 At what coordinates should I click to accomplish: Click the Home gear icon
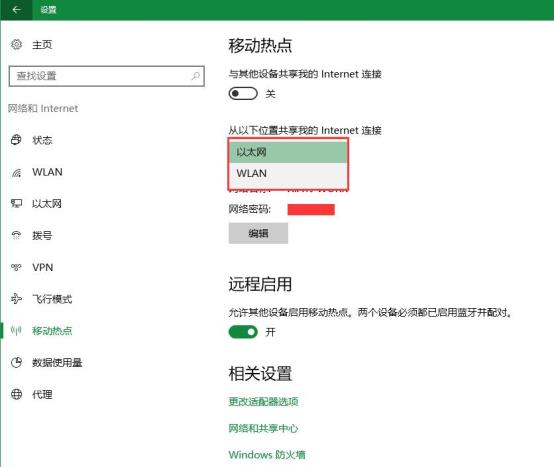(16, 45)
